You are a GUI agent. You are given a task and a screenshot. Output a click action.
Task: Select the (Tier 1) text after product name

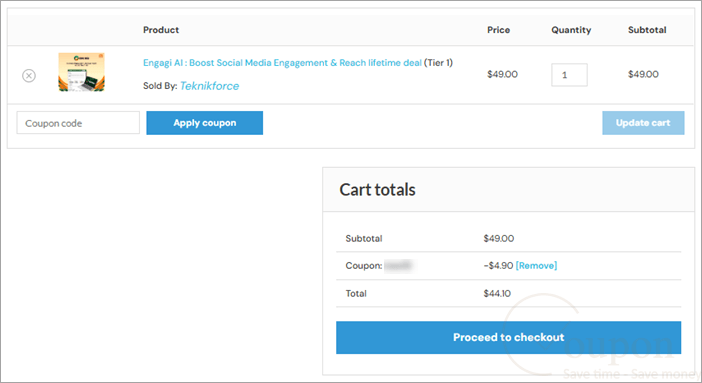point(438,63)
